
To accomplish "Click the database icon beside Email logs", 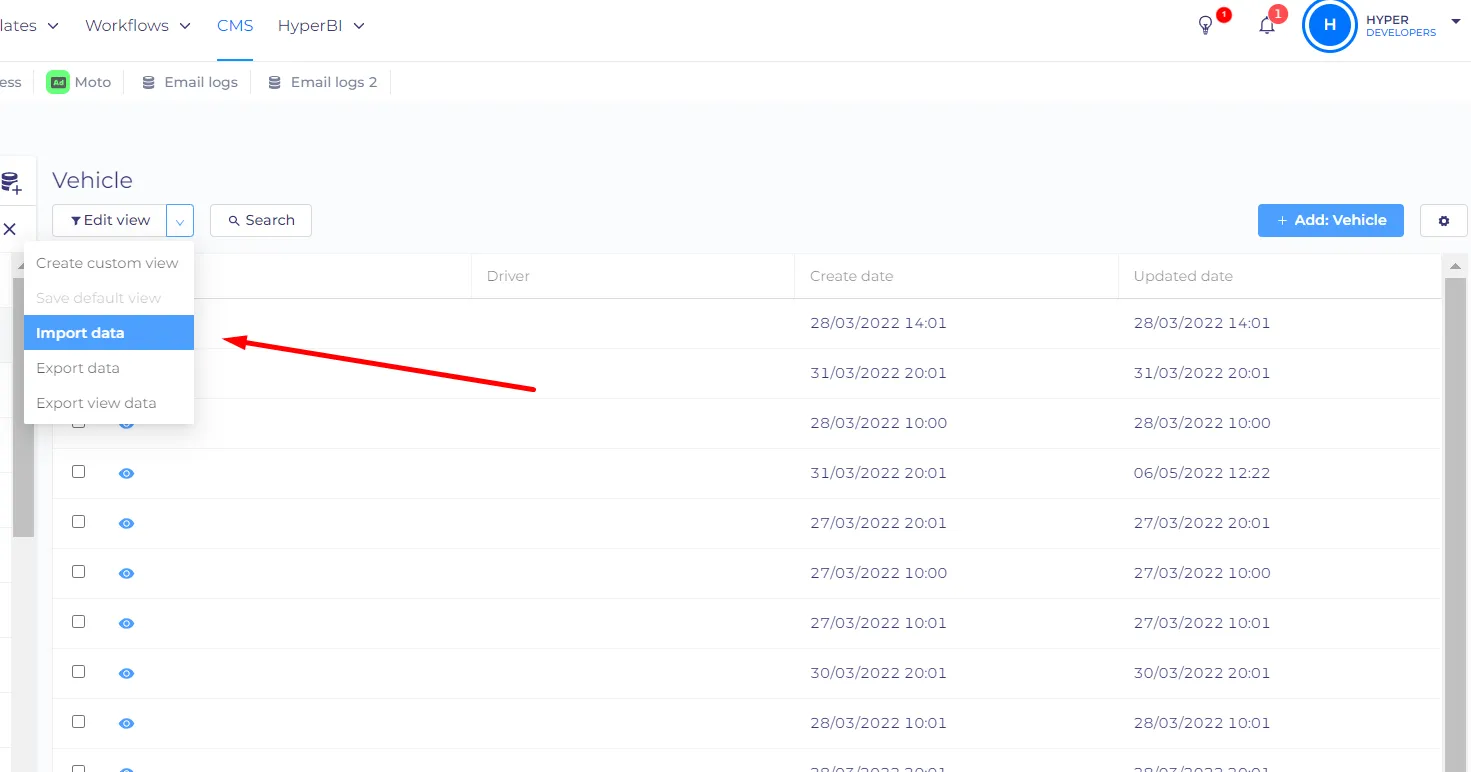I will point(148,82).
